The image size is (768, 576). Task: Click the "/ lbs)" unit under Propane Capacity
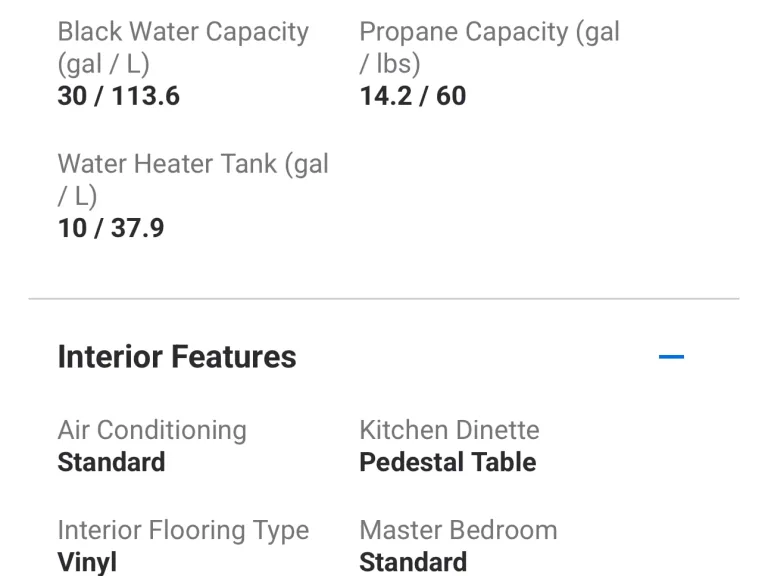pos(390,64)
